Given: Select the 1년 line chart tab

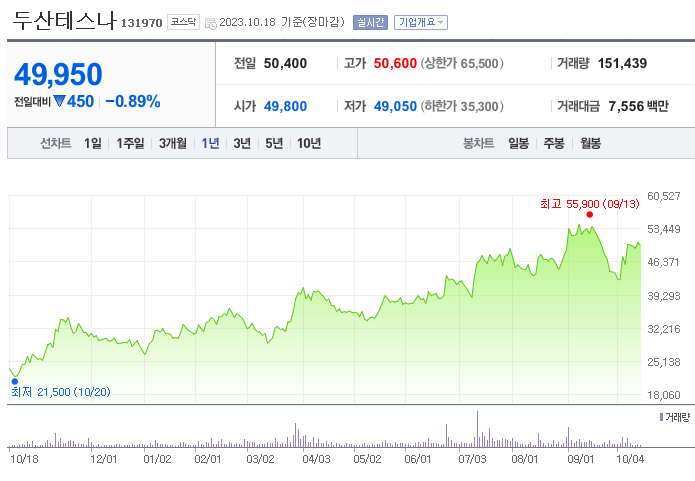Looking at the screenshot, I should (x=211, y=143).
